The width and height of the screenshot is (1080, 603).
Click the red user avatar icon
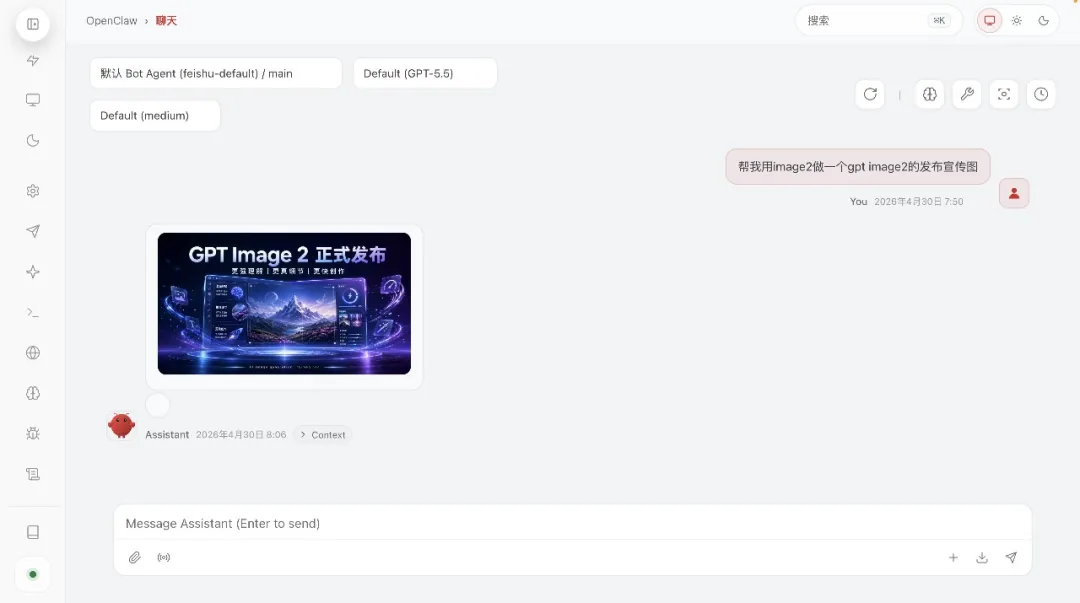(x=1014, y=194)
